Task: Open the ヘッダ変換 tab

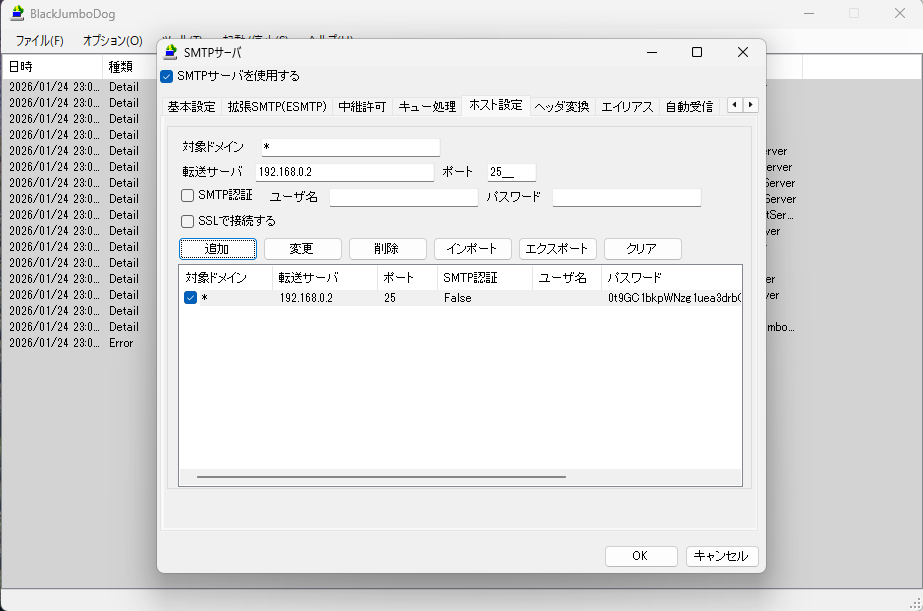Action: [x=561, y=106]
